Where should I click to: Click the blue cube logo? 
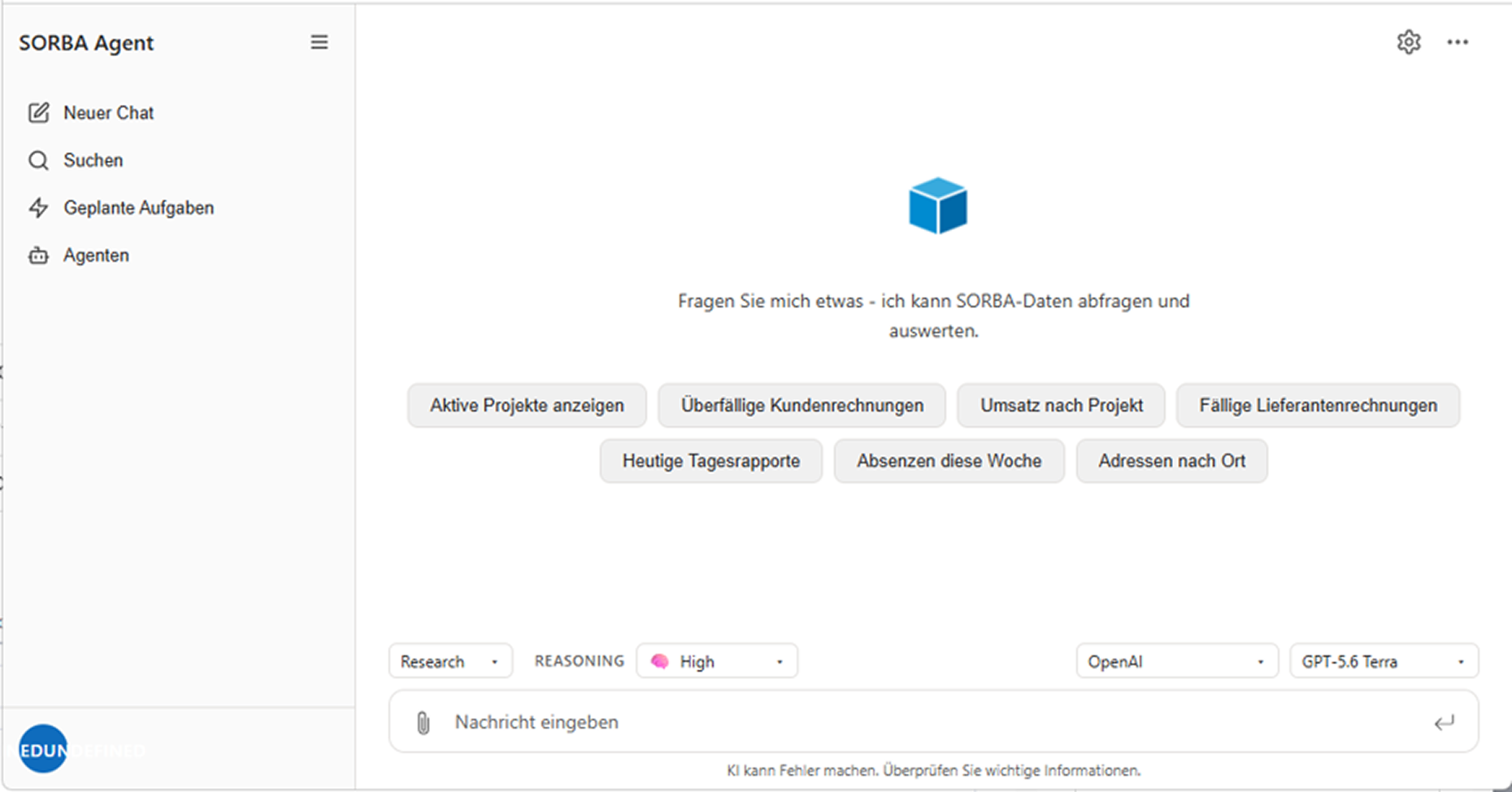[x=938, y=206]
